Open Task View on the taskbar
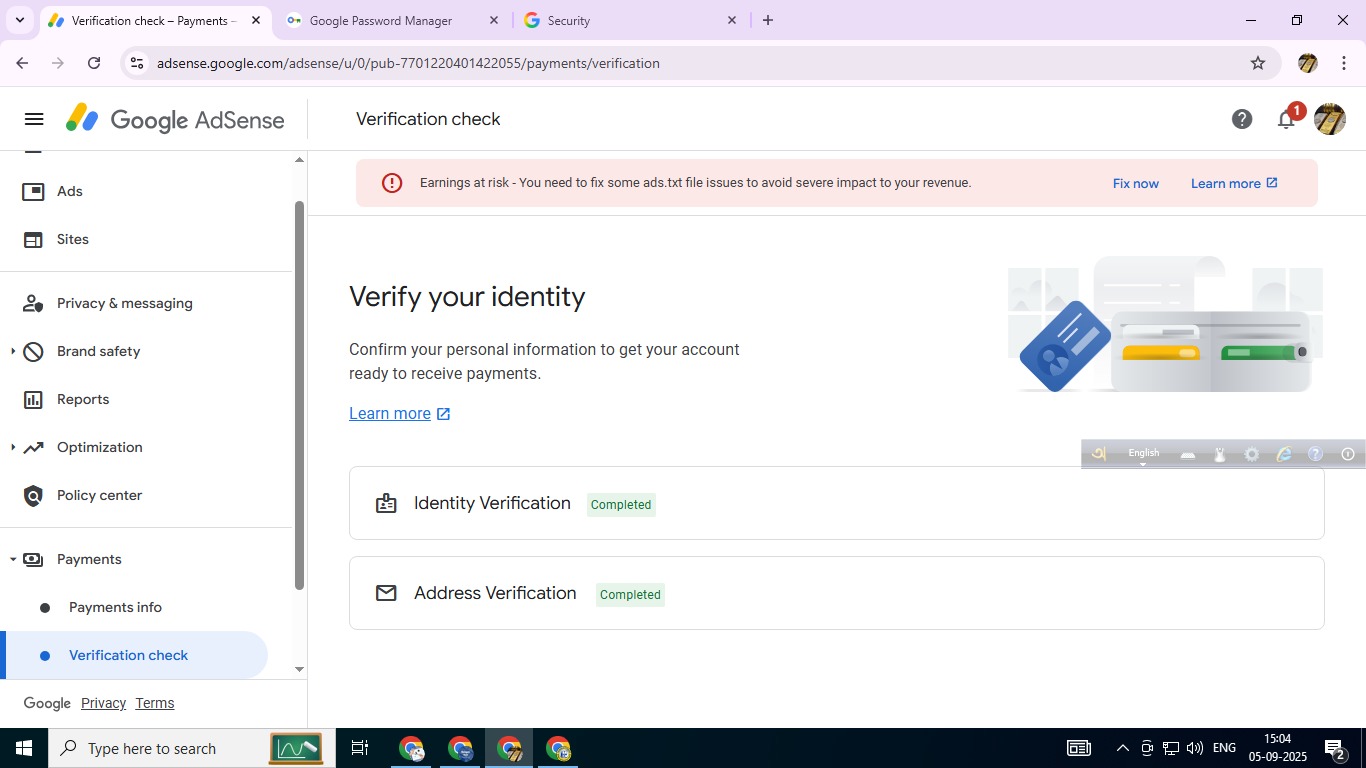Viewport: 1366px width, 768px height. tap(360, 748)
